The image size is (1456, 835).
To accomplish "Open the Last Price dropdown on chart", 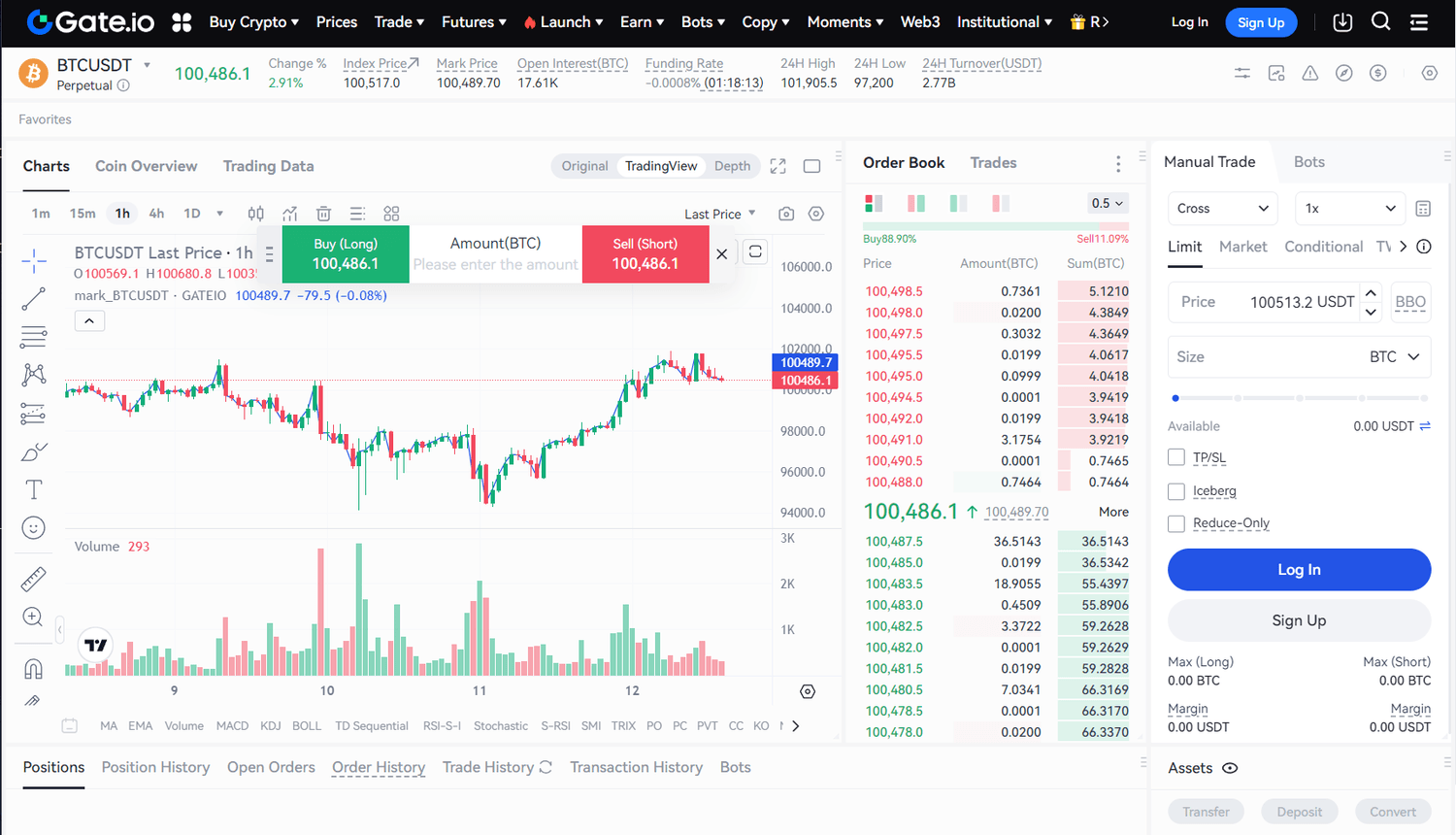I will [x=719, y=214].
